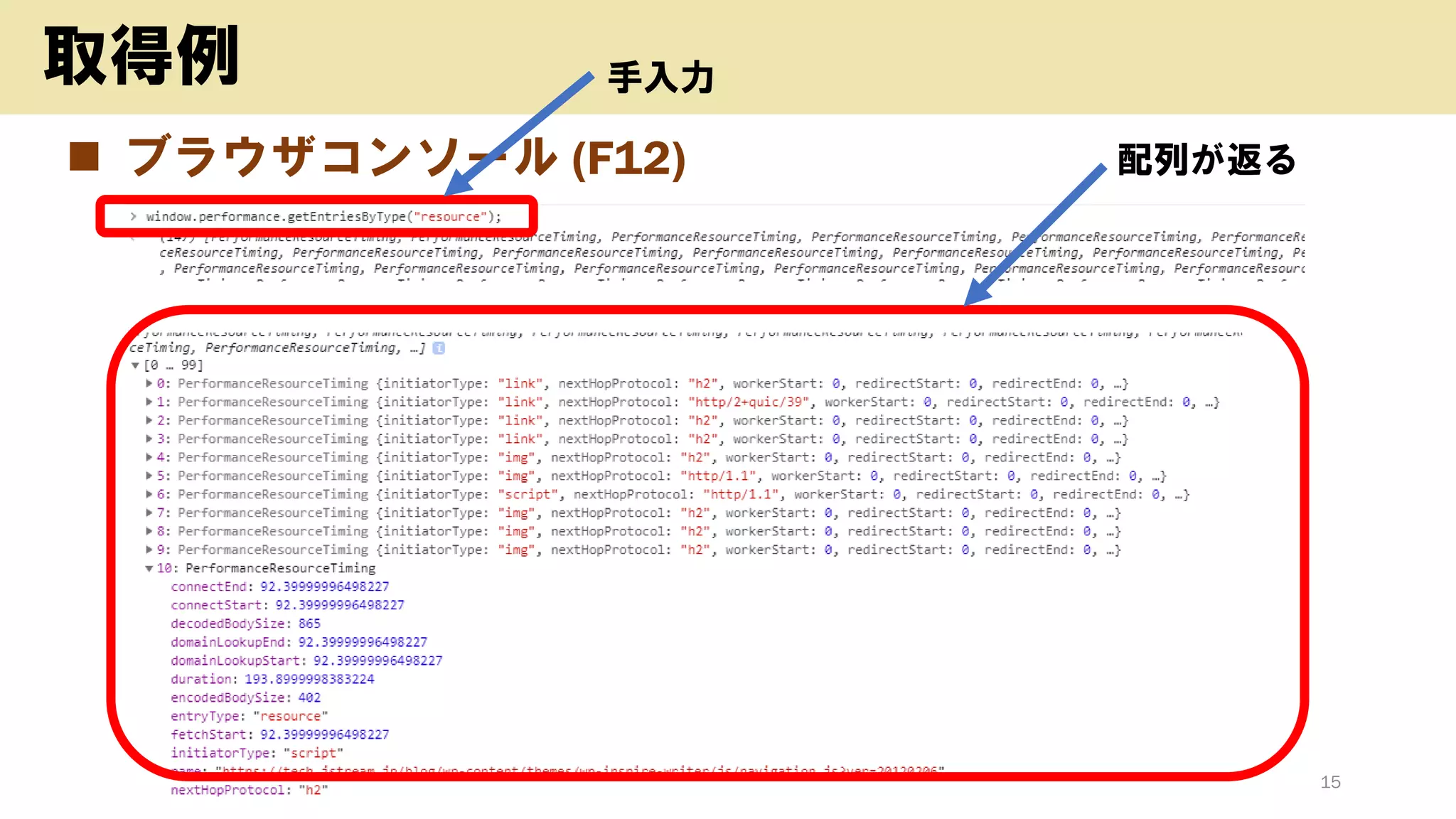Click the "script" initiatorType string in entry 6

[x=528, y=495]
